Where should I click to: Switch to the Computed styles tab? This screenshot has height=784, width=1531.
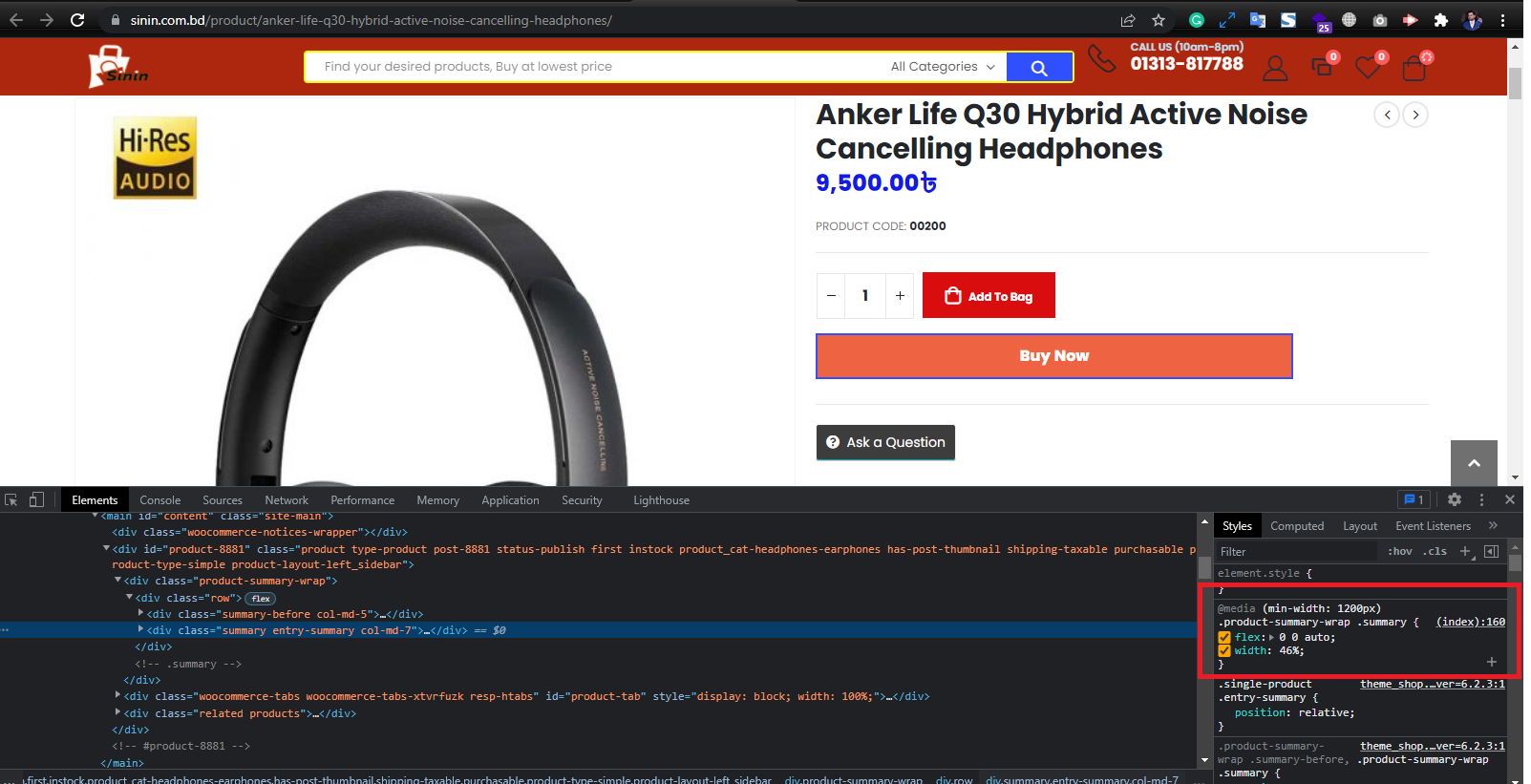click(1297, 525)
